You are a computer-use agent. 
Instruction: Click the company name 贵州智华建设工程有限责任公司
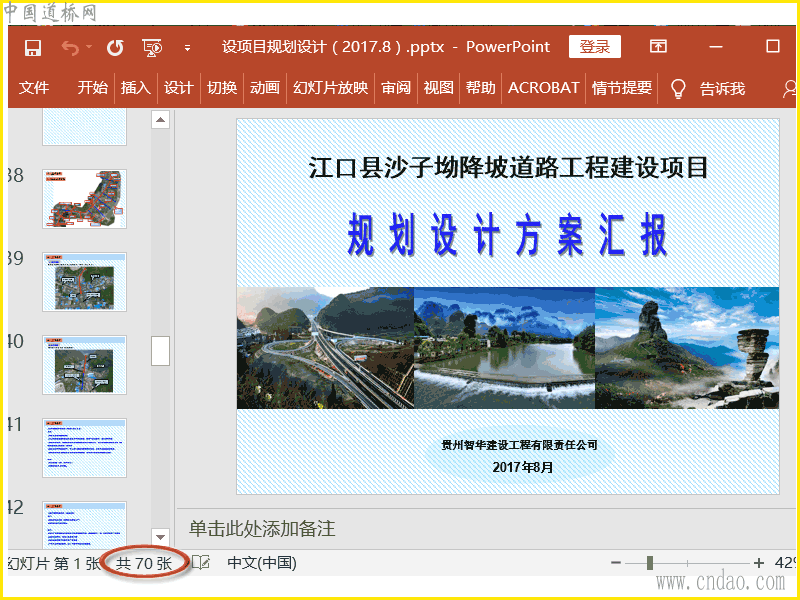519,445
